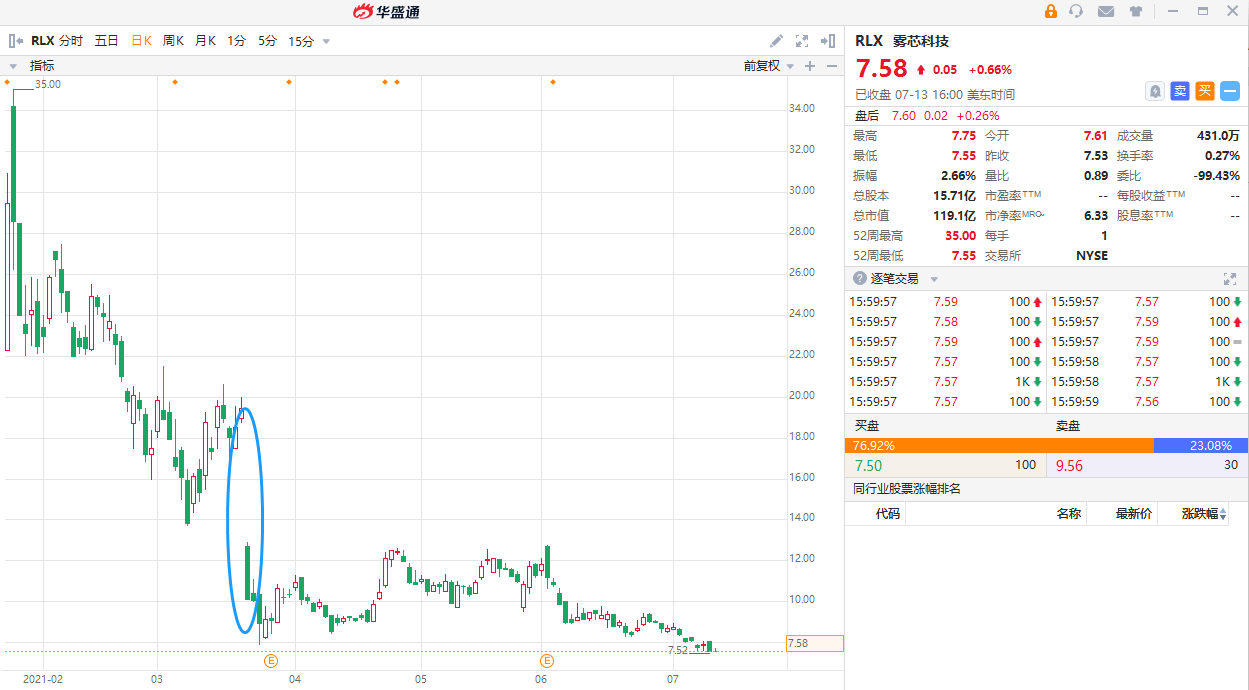The height and width of the screenshot is (690, 1249).
Task: Click the 52周最高 value 35.00
Action: 960,236
